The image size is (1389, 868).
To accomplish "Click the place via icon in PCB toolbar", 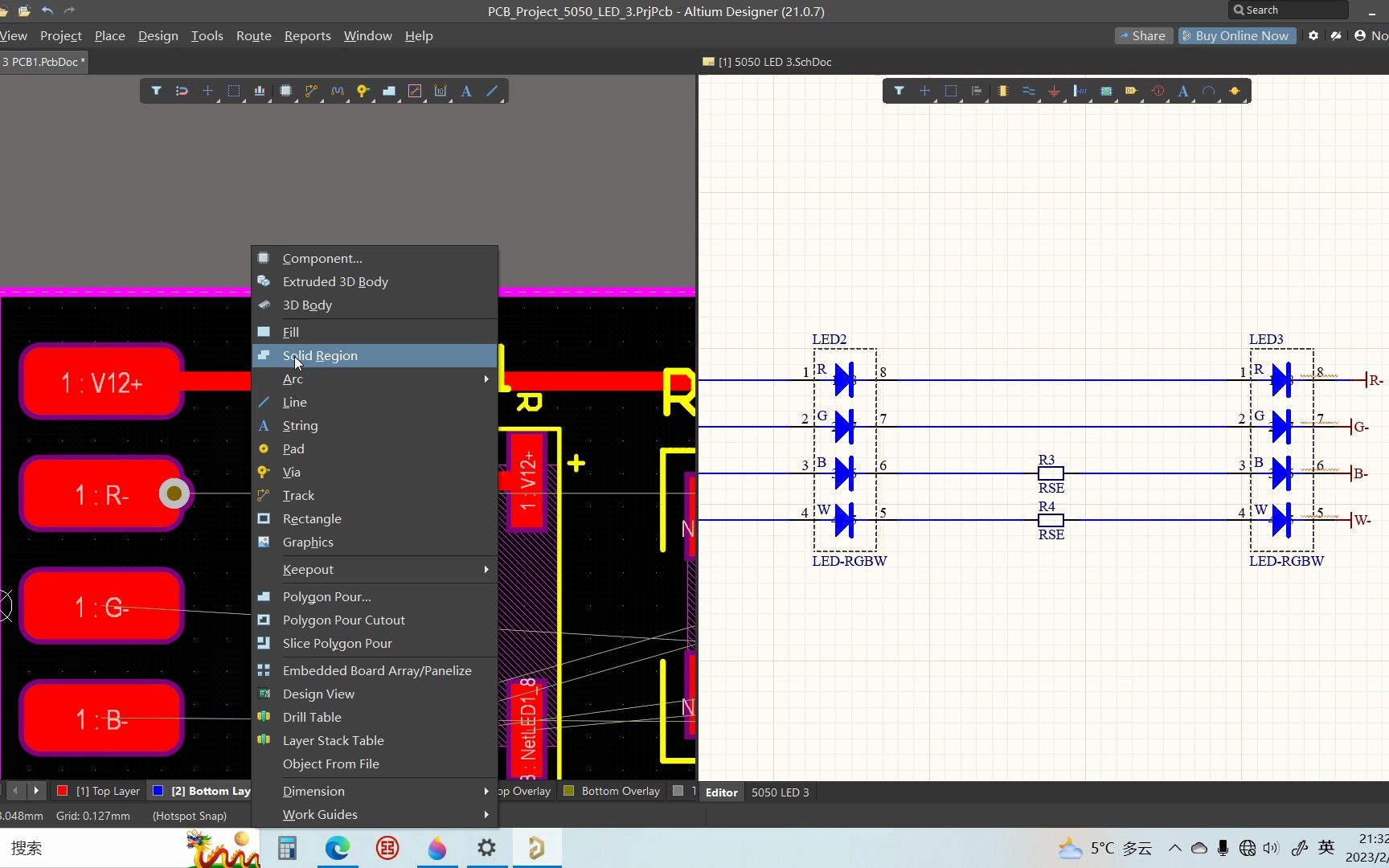I will pos(363,91).
